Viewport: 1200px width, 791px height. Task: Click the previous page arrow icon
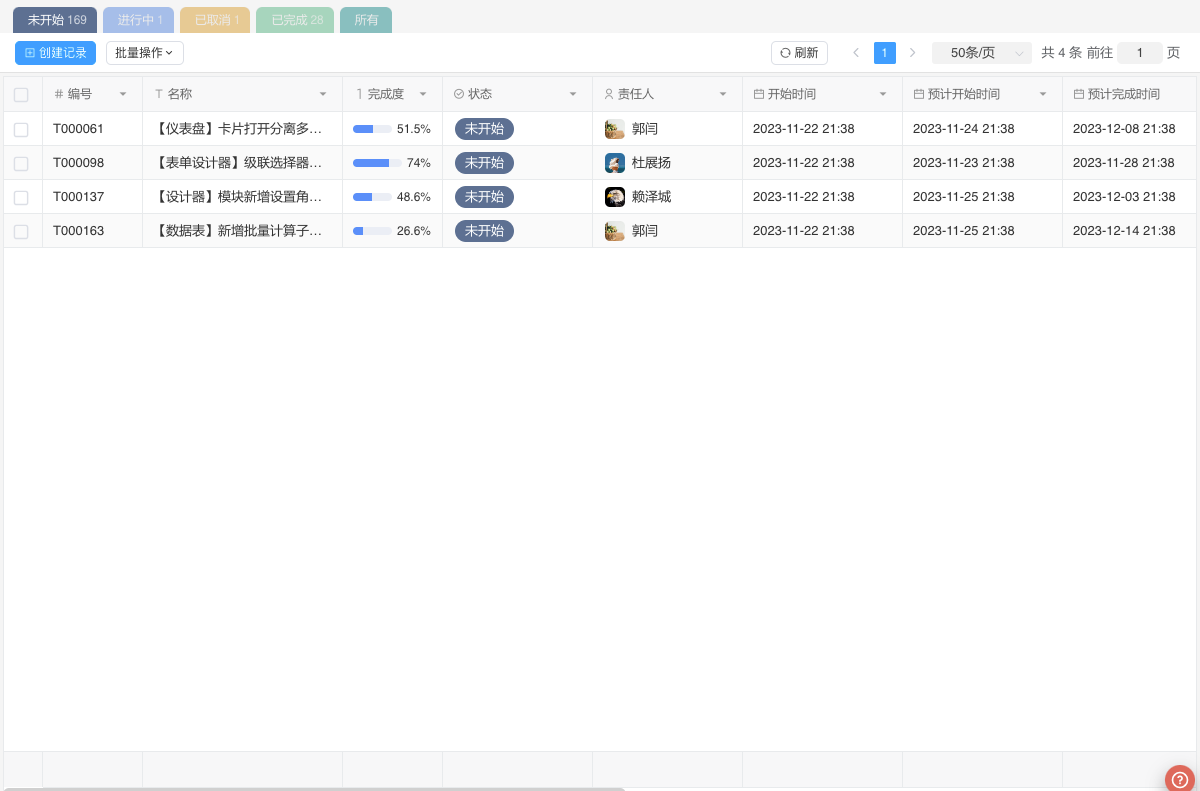(x=856, y=53)
